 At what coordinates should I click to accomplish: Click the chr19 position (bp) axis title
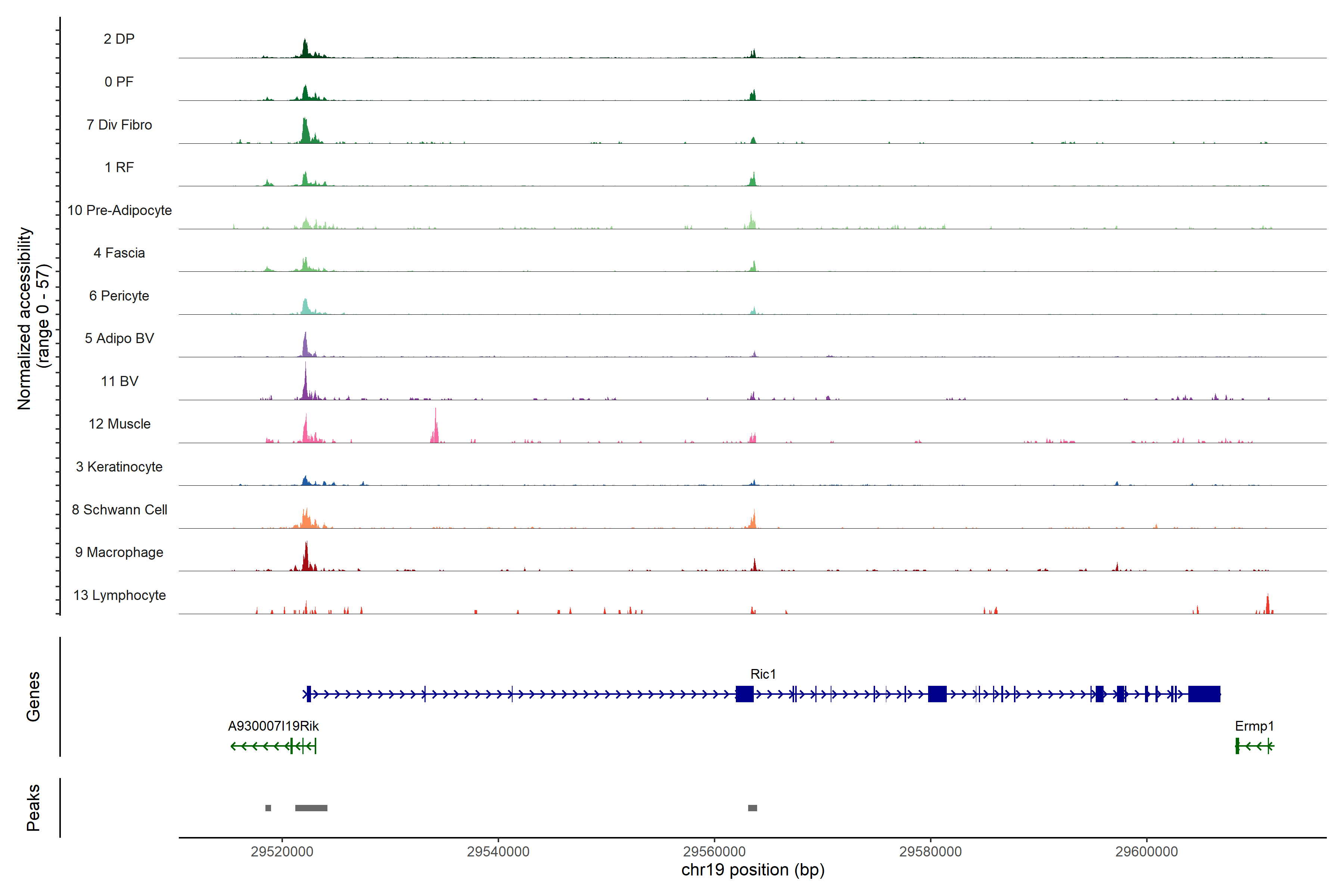coord(753,870)
